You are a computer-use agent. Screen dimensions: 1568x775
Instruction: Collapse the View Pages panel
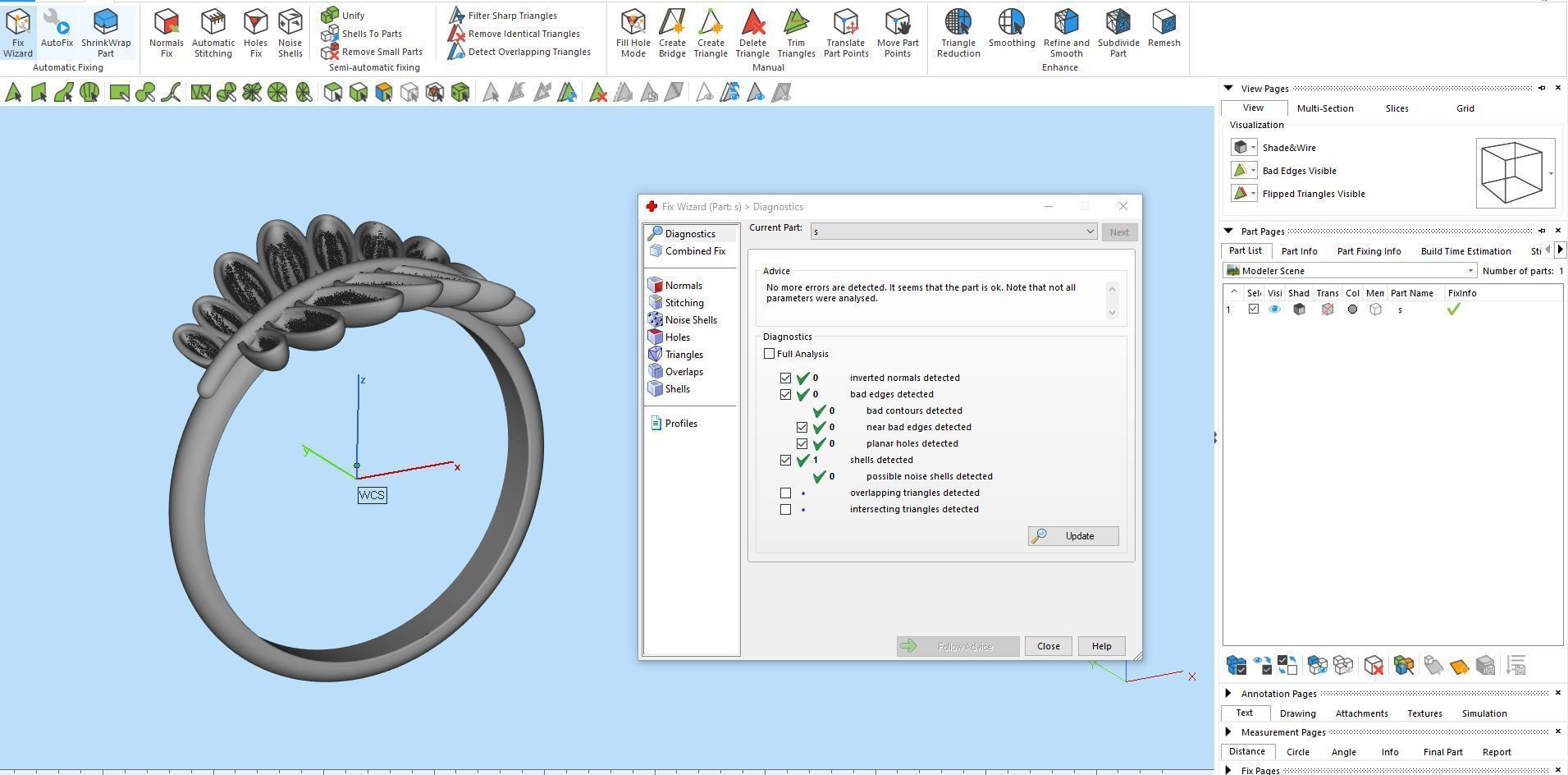[1228, 88]
